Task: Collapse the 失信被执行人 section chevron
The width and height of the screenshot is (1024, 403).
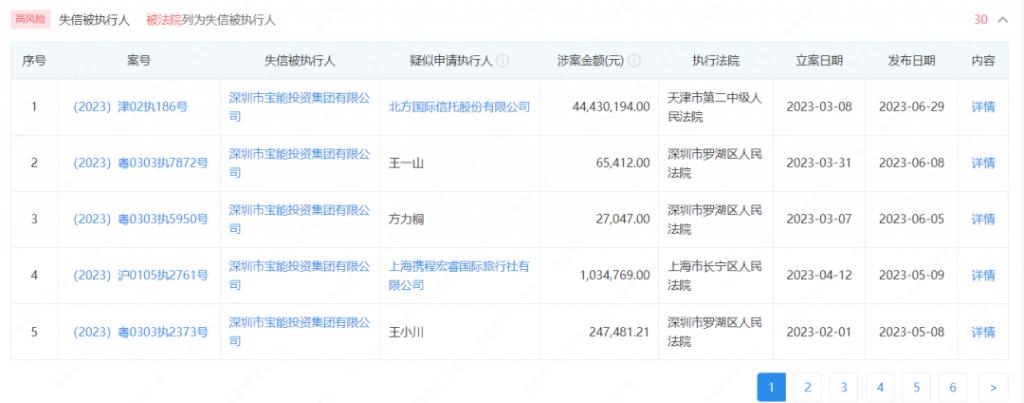Action: (x=1003, y=20)
